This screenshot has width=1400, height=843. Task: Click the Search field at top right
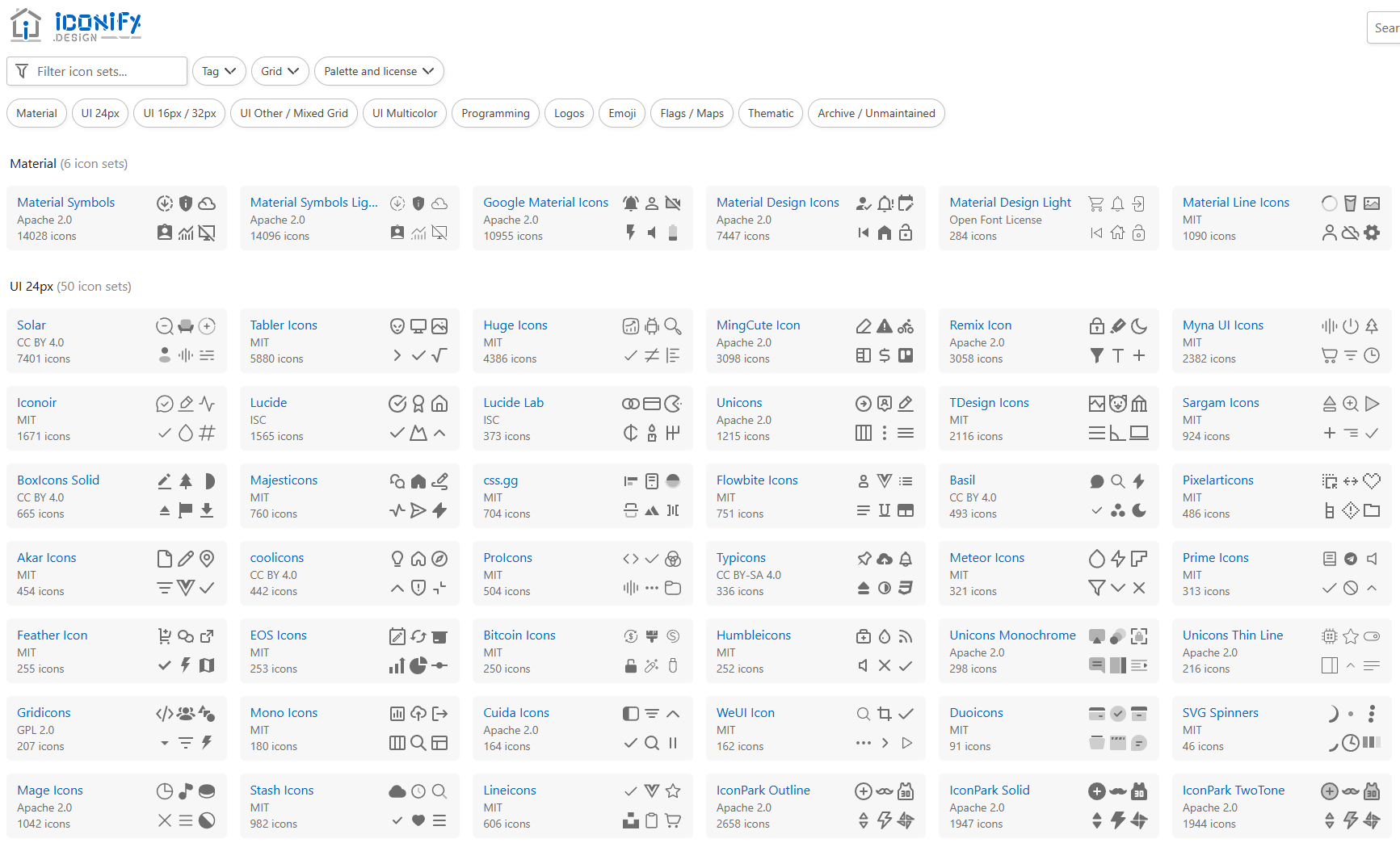click(1384, 27)
